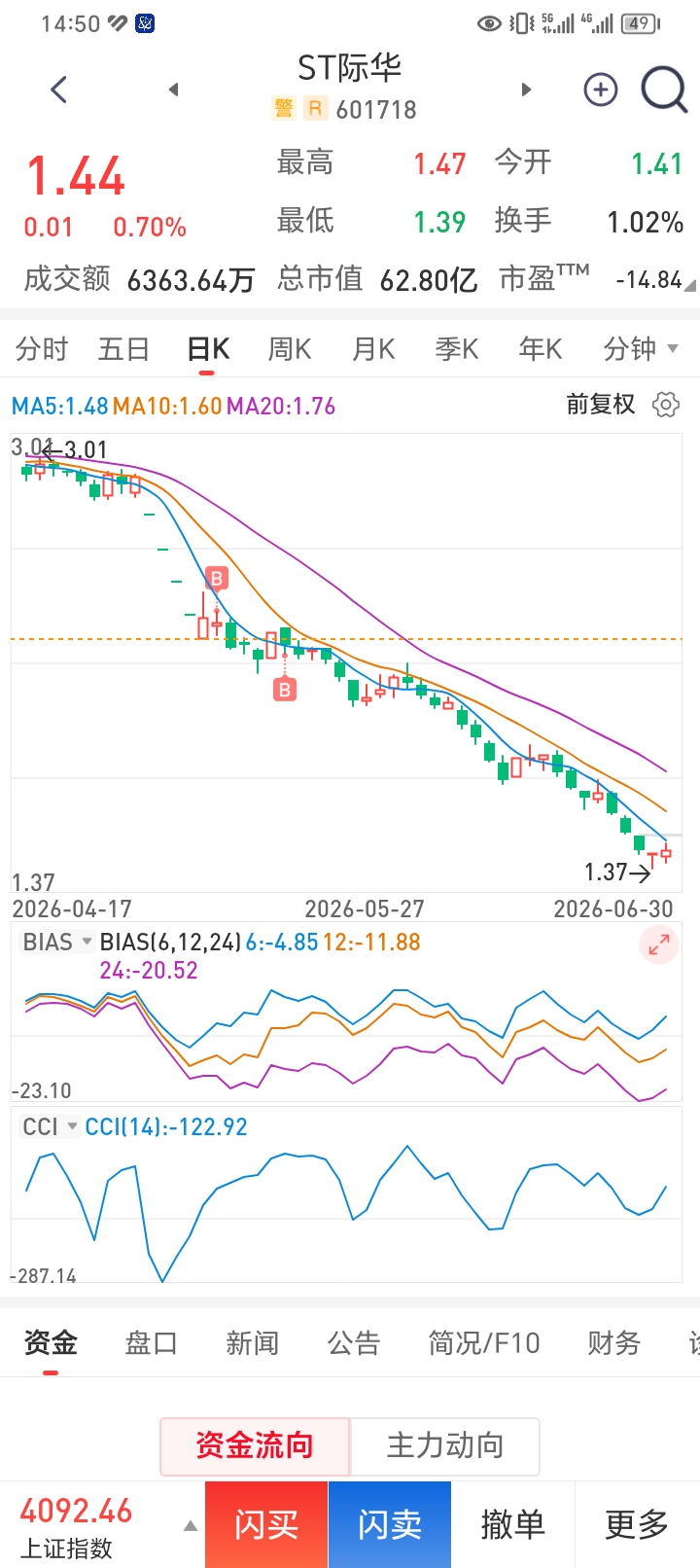Tap the orange warning badge 警
Image resolution: width=700 pixels, height=1568 pixels.
click(x=283, y=108)
